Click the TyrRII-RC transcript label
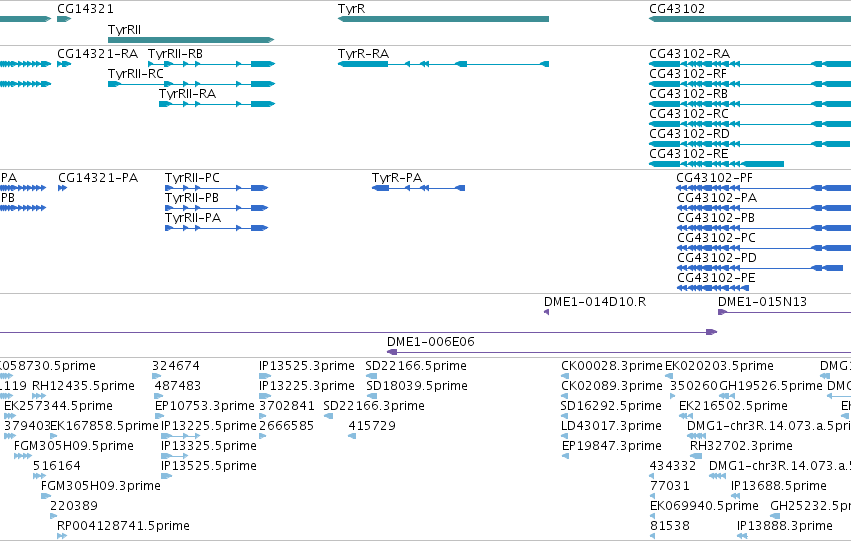 click(x=136, y=74)
